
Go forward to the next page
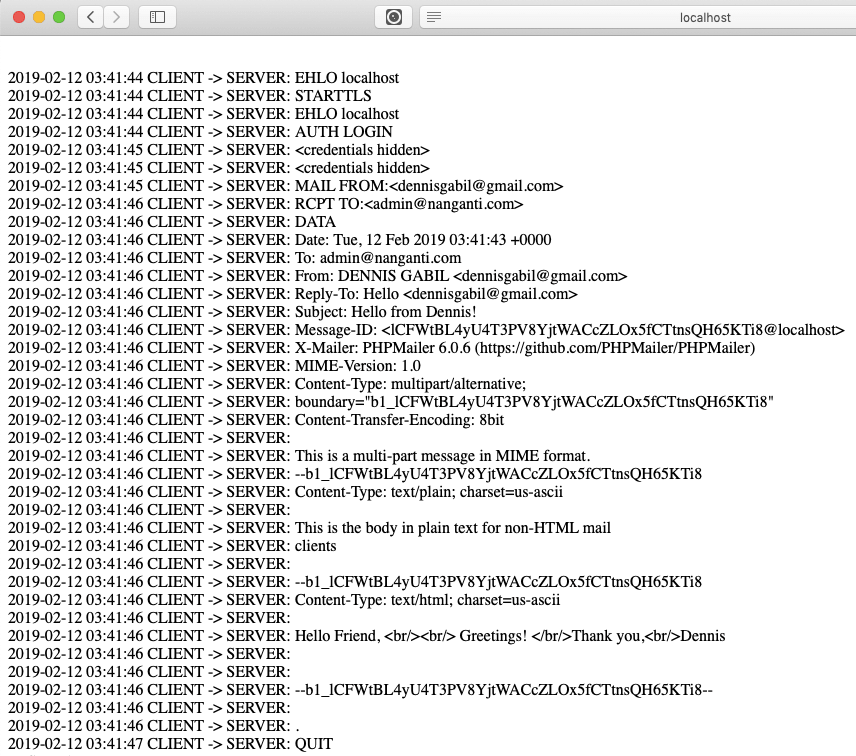[117, 17]
